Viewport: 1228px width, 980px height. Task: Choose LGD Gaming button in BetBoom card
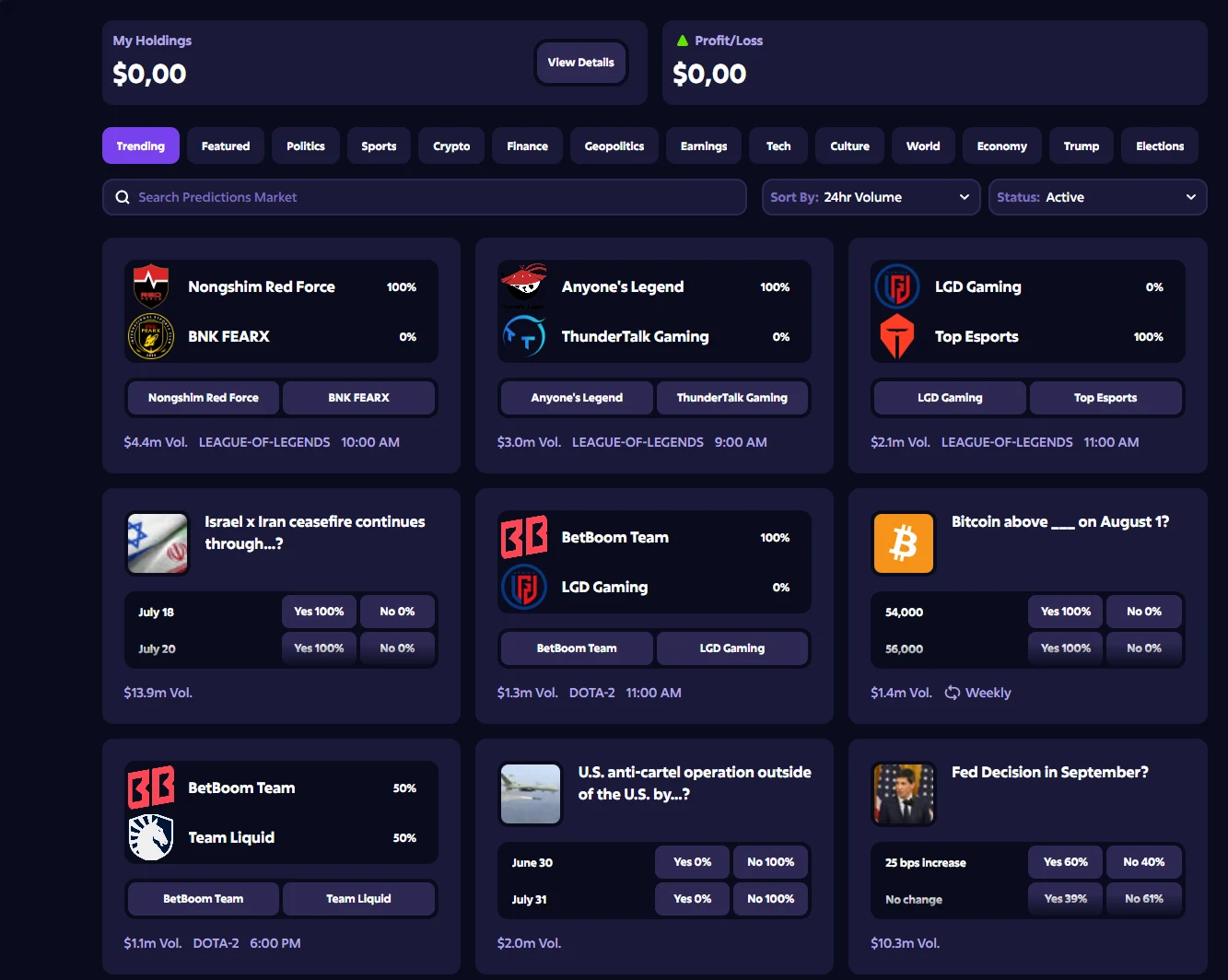point(732,648)
